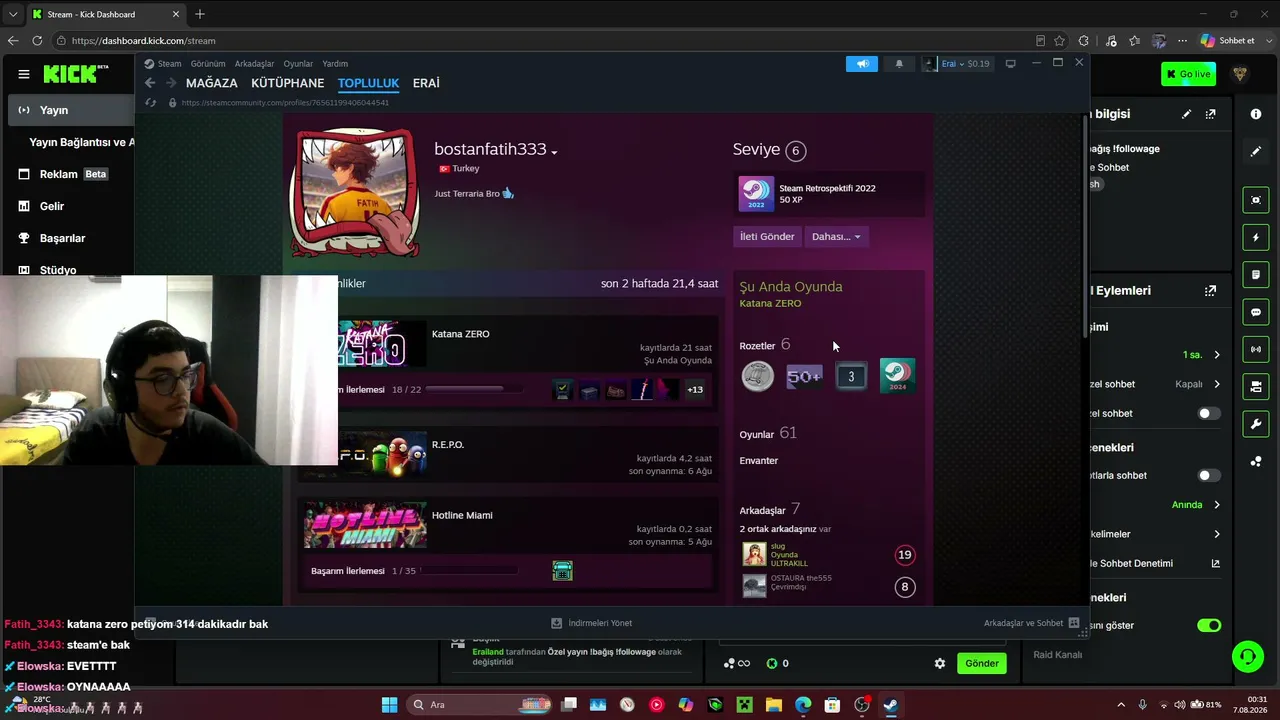The width and height of the screenshot is (1280, 720).
Task: Open the Kick wrench tools icon
Action: (1256, 424)
